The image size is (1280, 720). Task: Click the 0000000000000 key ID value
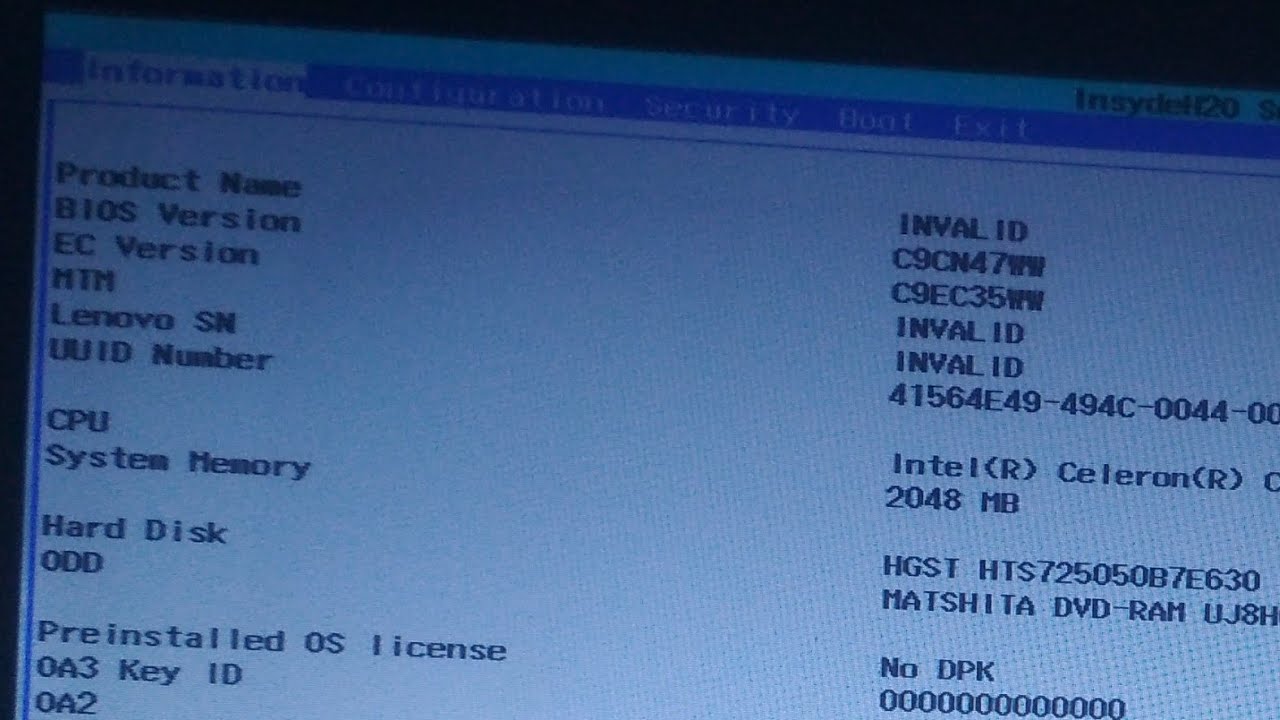pos(1002,703)
